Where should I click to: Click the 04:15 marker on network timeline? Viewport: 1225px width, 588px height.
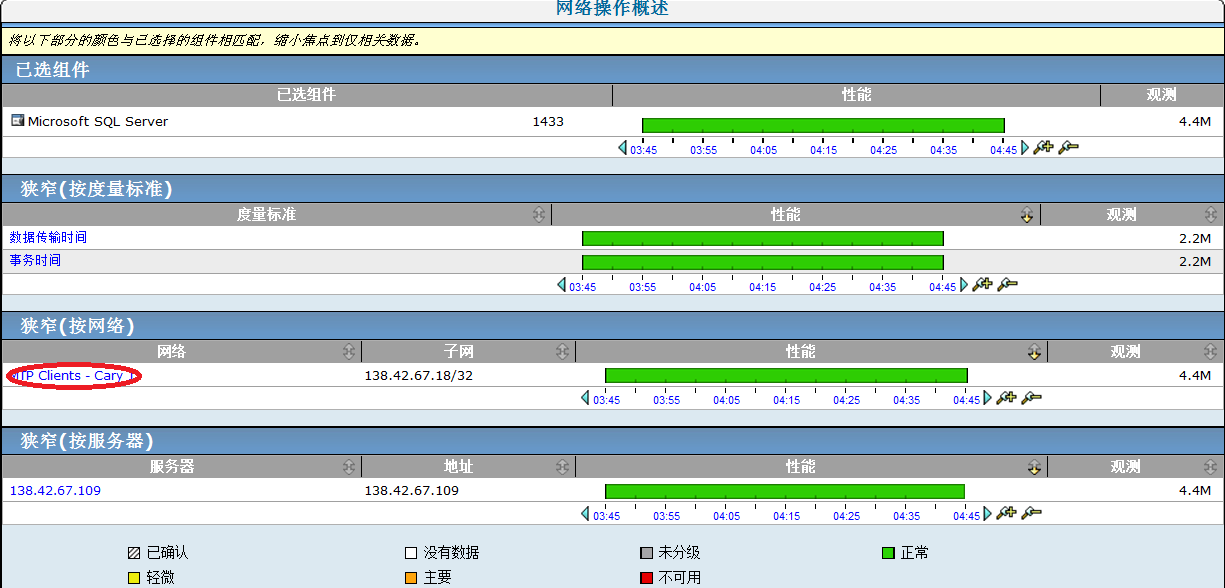click(x=786, y=400)
